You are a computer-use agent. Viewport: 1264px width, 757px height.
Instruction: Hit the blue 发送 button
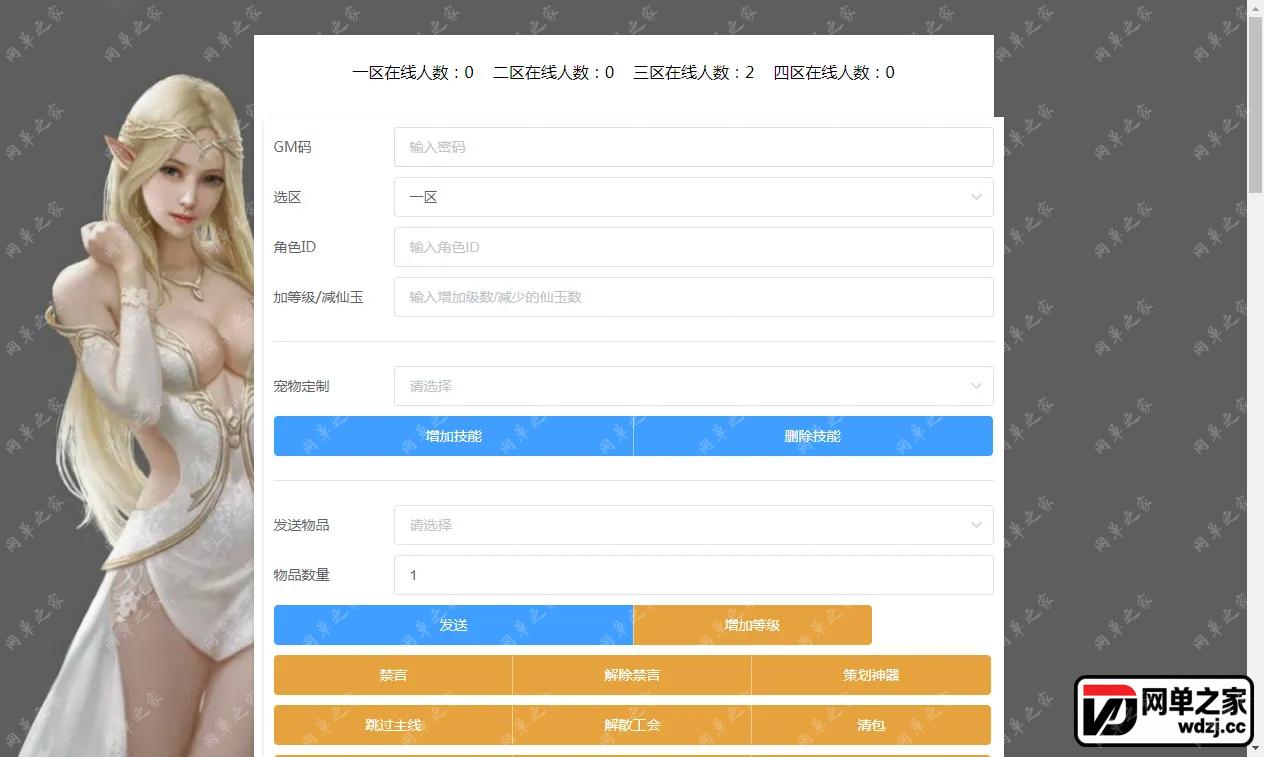(x=453, y=625)
